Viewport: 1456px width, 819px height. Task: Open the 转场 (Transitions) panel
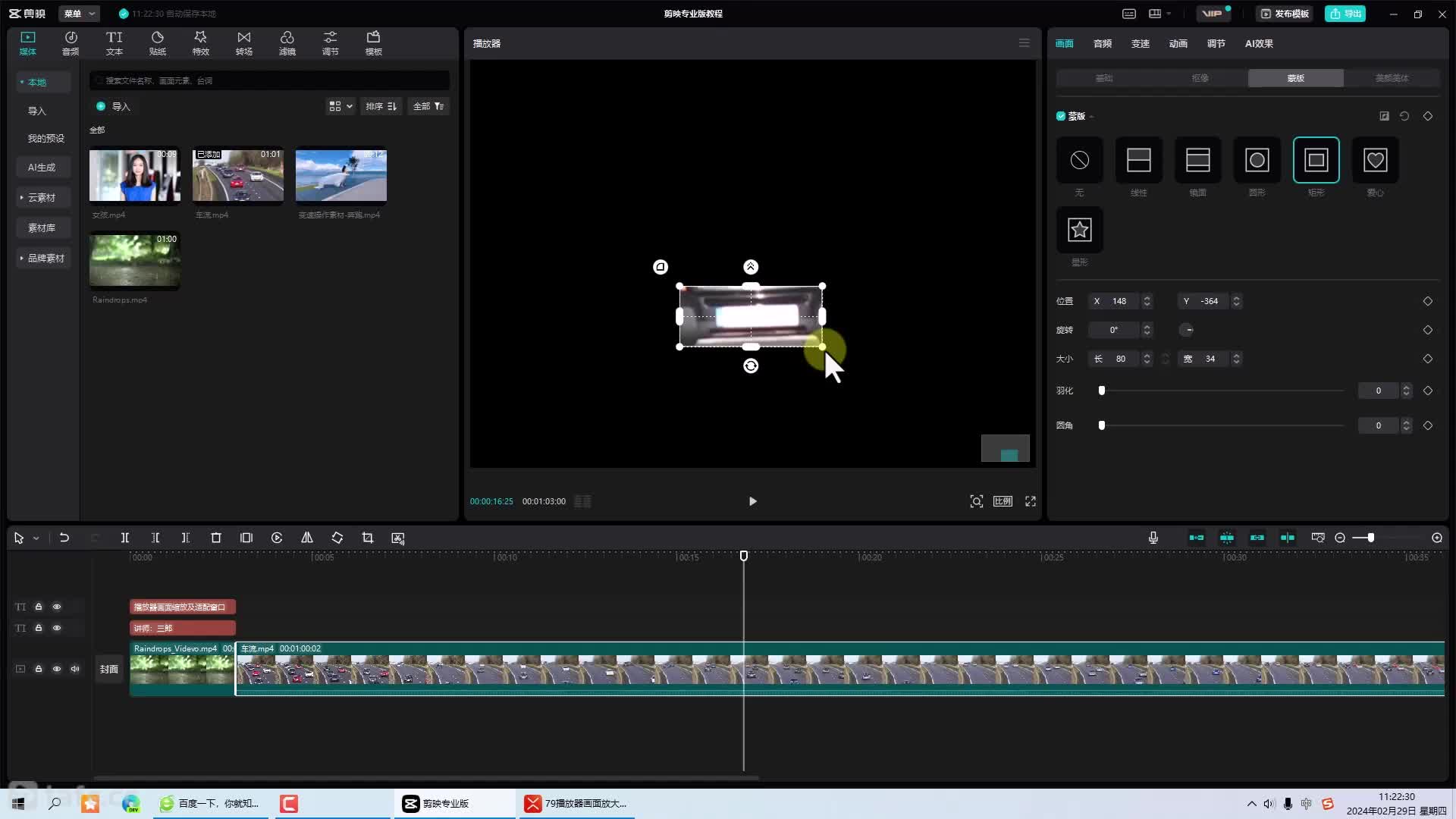(243, 43)
